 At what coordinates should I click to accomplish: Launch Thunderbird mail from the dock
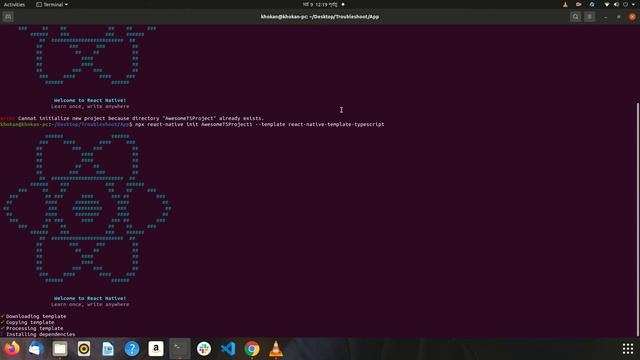[x=36, y=349]
